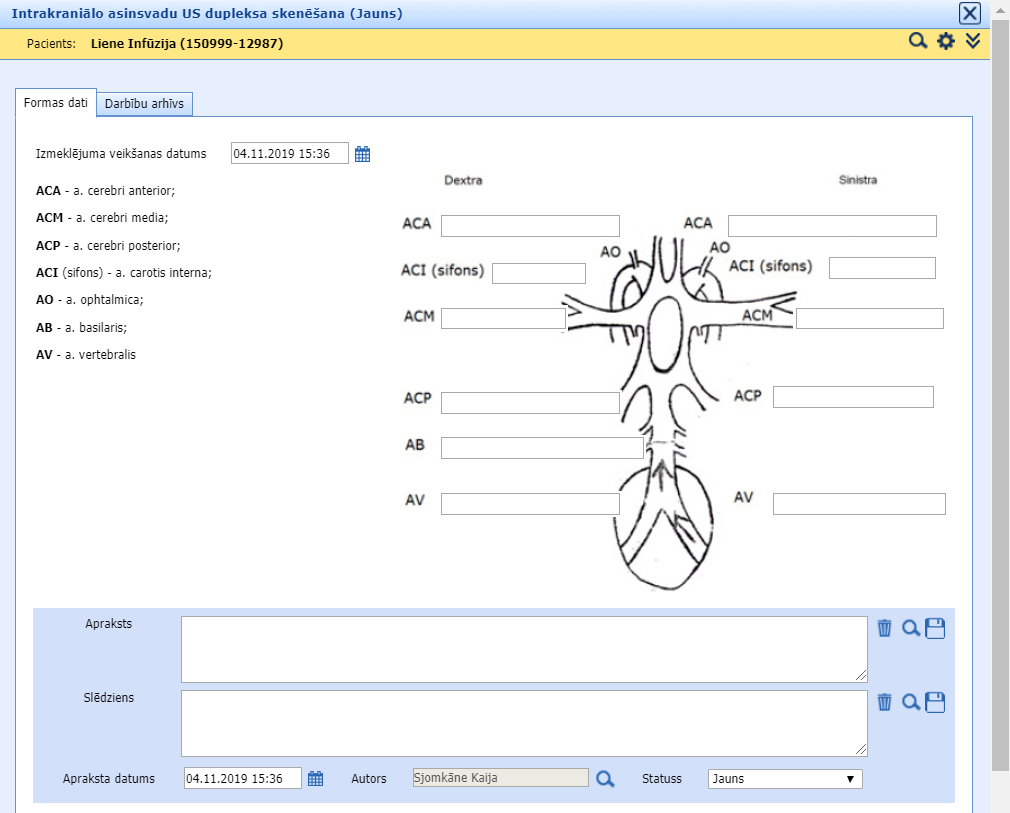Click the patient search magnifier icon

[917, 42]
